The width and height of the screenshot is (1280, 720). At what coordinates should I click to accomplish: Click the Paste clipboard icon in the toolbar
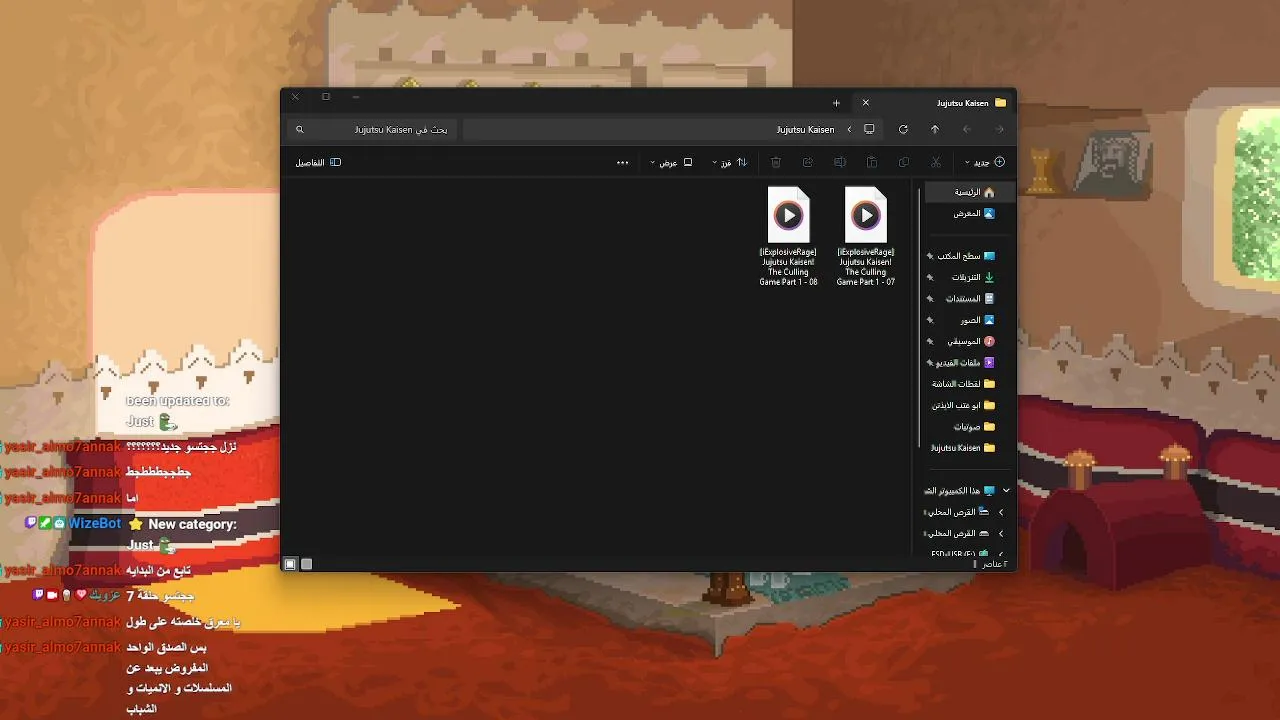click(872, 162)
